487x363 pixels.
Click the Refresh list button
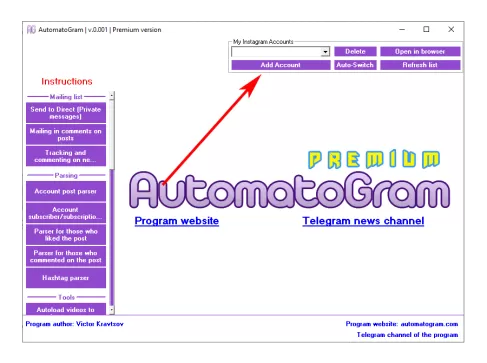(x=420, y=65)
